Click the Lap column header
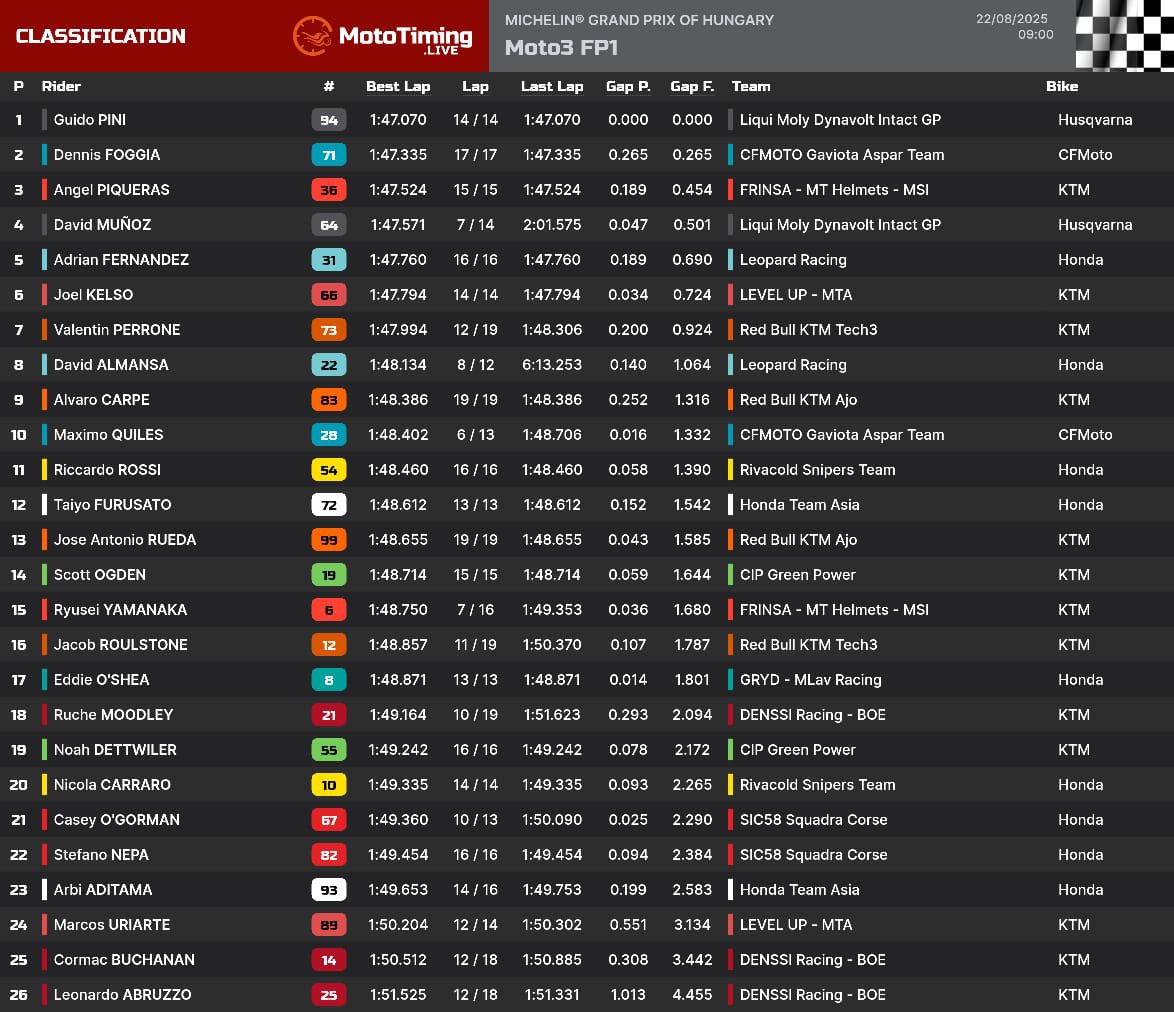This screenshot has width=1174, height=1012. [x=475, y=86]
